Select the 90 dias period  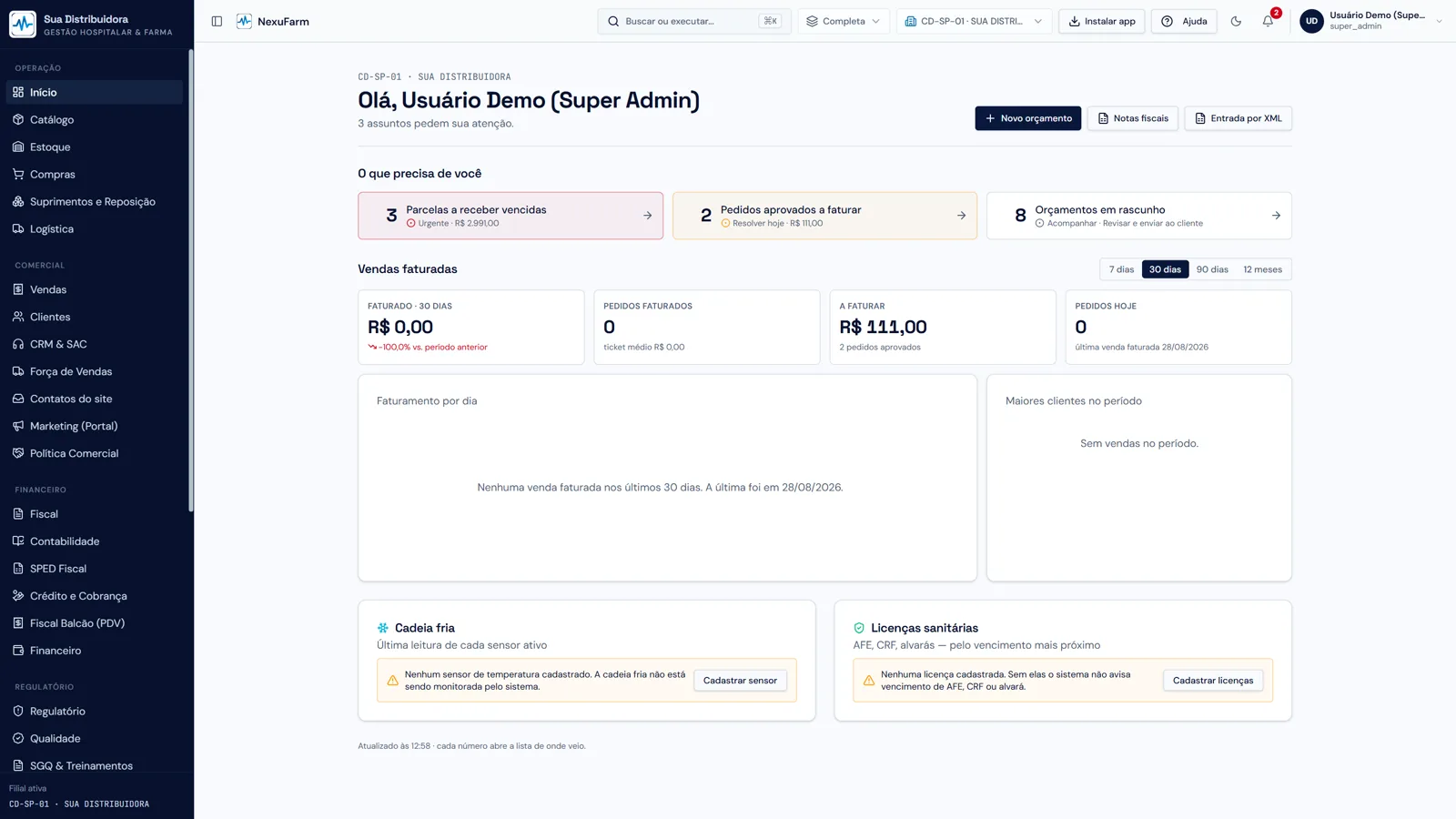coord(1212,269)
